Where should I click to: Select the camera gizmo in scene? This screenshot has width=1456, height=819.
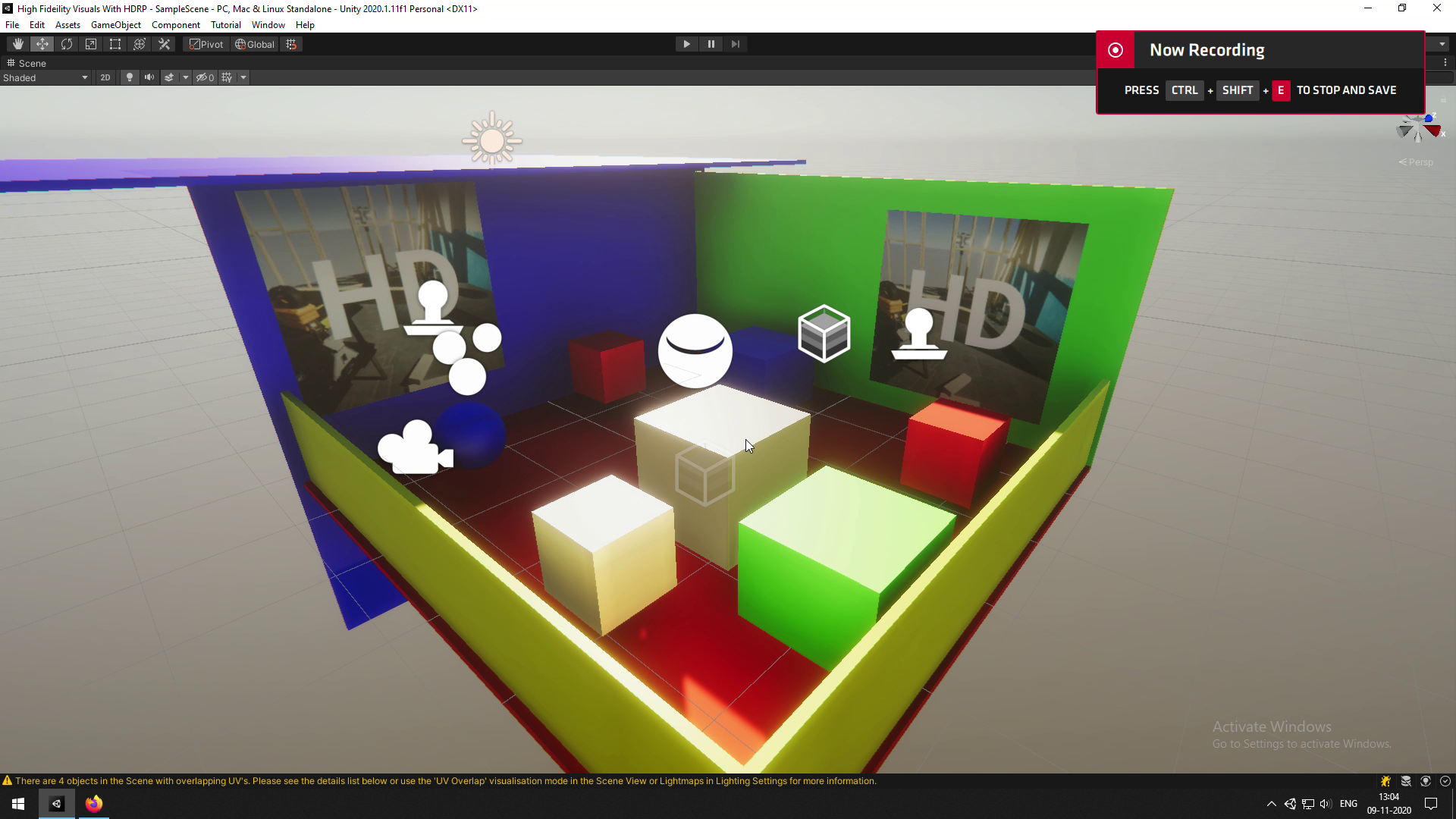tap(414, 449)
